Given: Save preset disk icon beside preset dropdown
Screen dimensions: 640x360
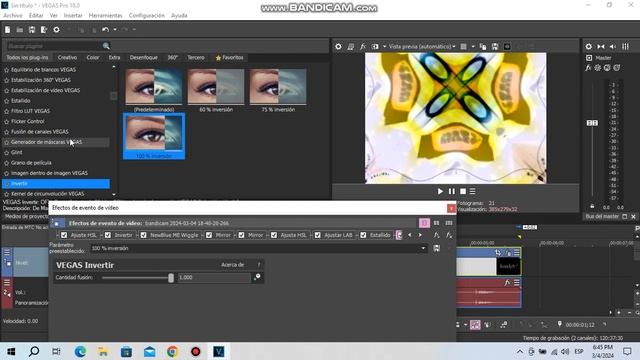Looking at the screenshot, I should tap(436, 248).
